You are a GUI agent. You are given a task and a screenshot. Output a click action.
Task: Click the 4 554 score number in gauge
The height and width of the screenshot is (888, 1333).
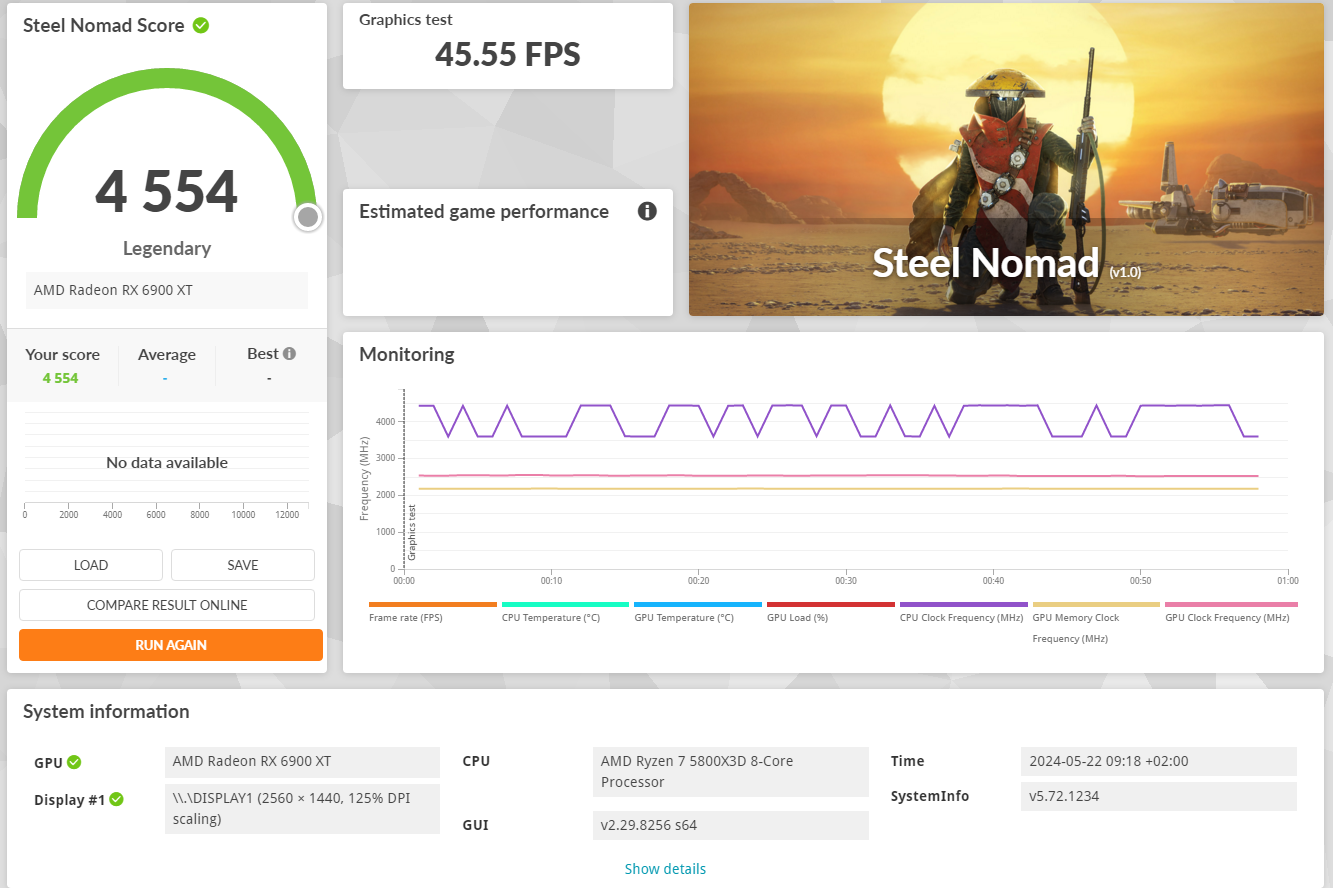tap(167, 192)
